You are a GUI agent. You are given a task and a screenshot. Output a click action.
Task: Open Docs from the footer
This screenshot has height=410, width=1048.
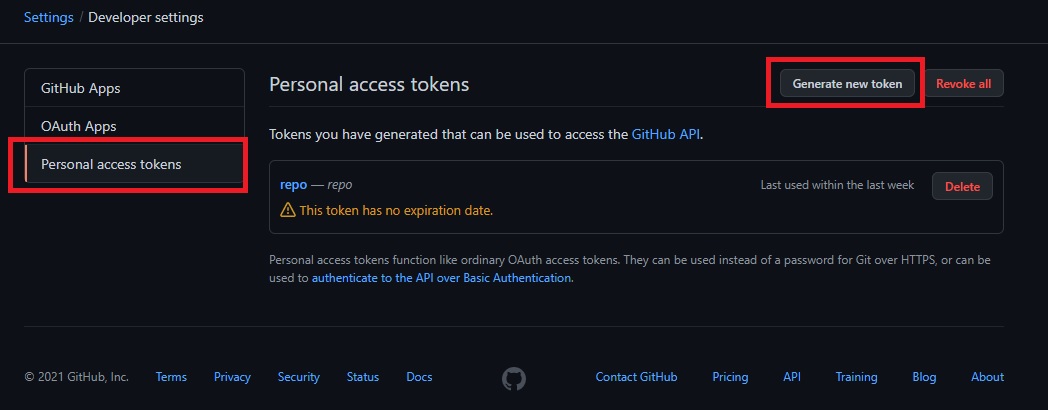click(419, 377)
